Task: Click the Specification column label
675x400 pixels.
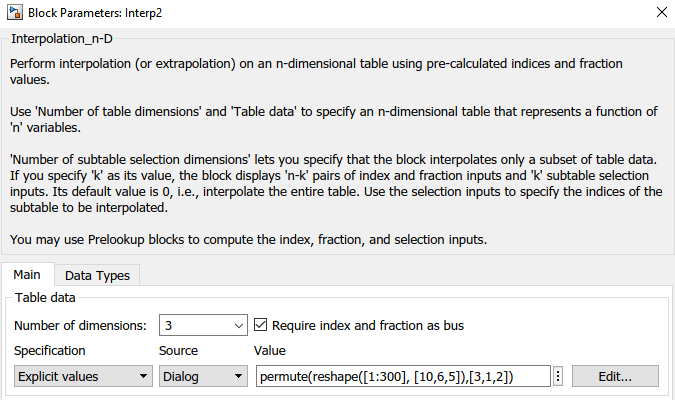Action: 50,351
